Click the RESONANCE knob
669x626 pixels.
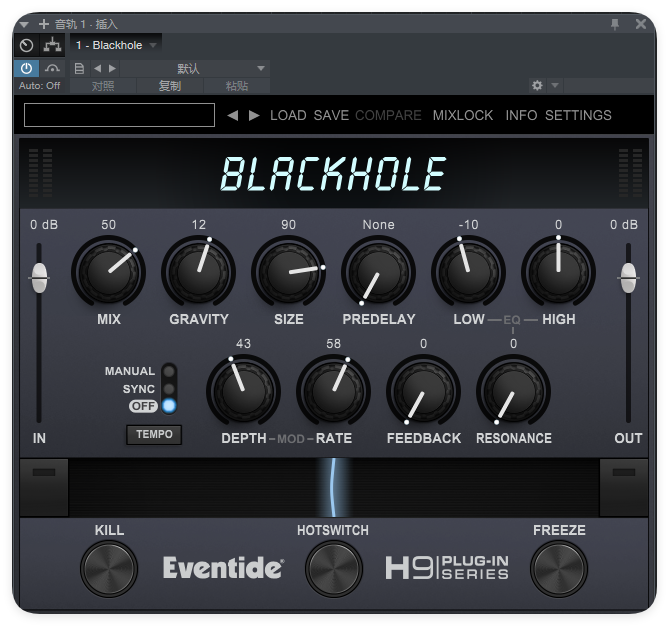(513, 390)
